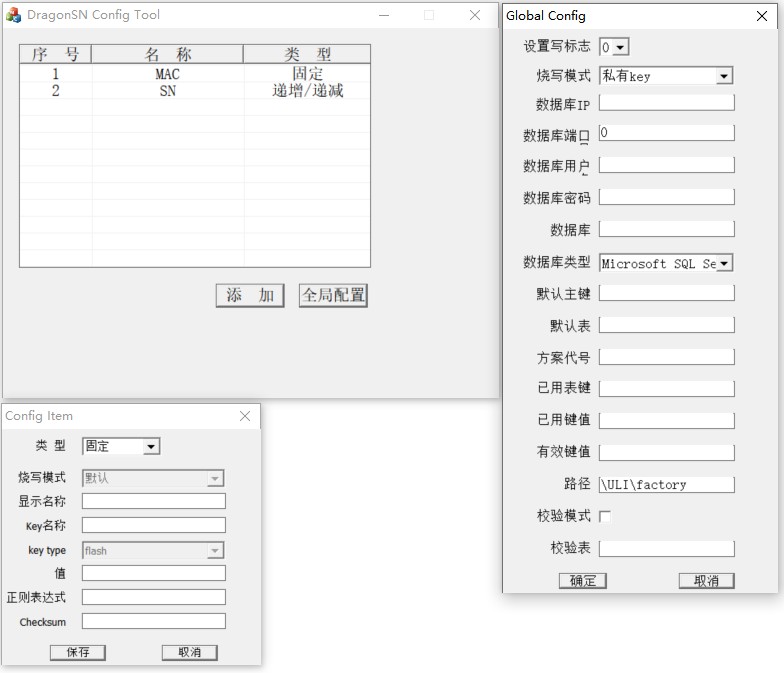
Task: Click 确定 in Global Config
Action: (x=582, y=580)
